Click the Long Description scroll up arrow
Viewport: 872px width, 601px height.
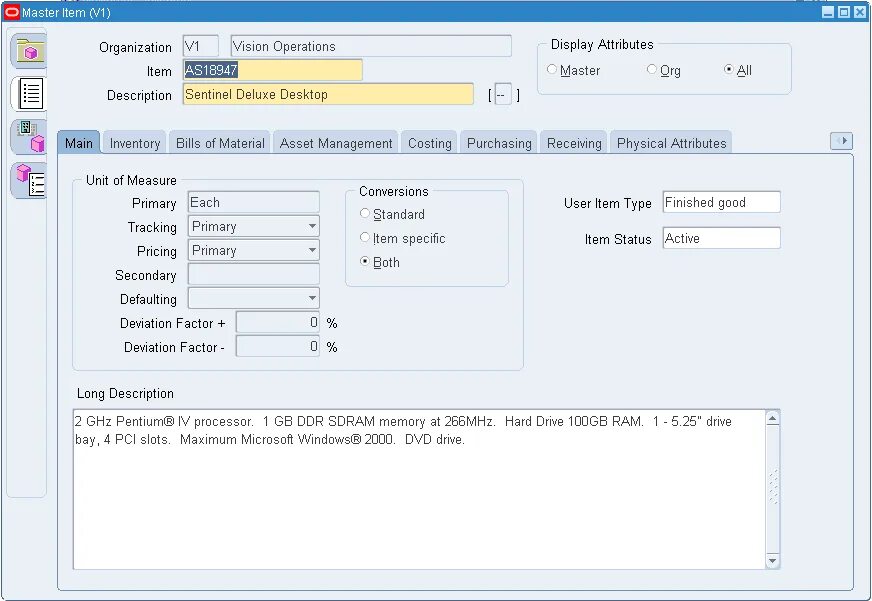(772, 418)
